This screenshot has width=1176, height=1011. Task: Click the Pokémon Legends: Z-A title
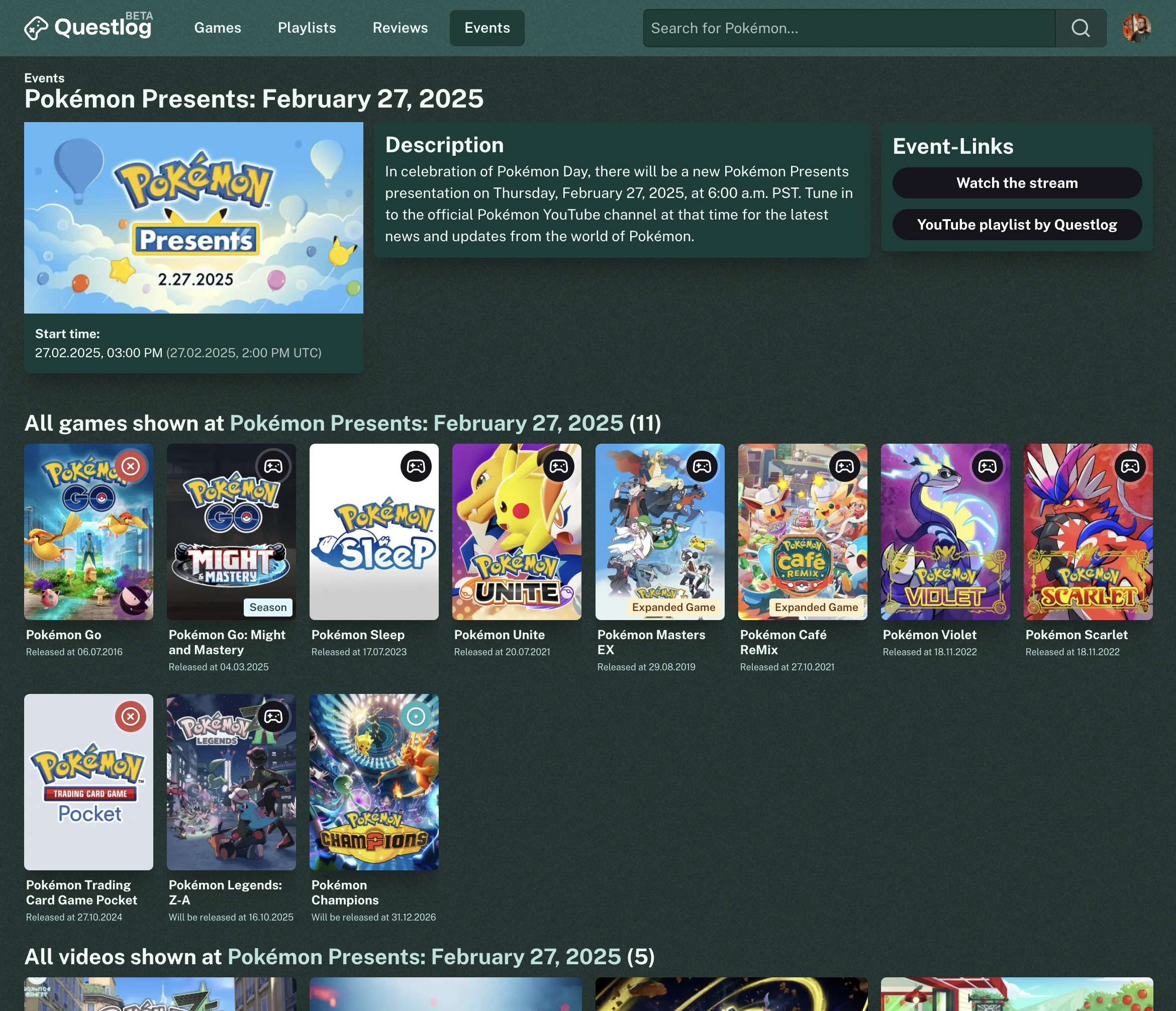coord(225,892)
